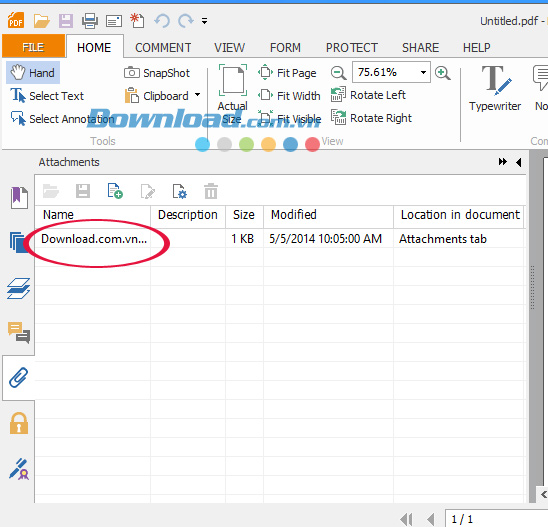548x527 pixels.
Task: Select the Download.com.vn... attachment row
Action: coord(280,239)
